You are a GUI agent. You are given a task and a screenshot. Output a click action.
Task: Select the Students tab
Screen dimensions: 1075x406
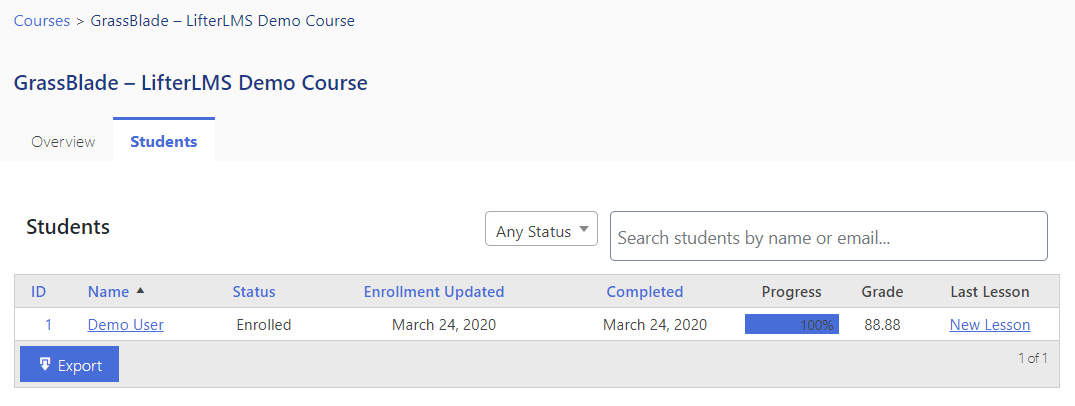pos(164,141)
